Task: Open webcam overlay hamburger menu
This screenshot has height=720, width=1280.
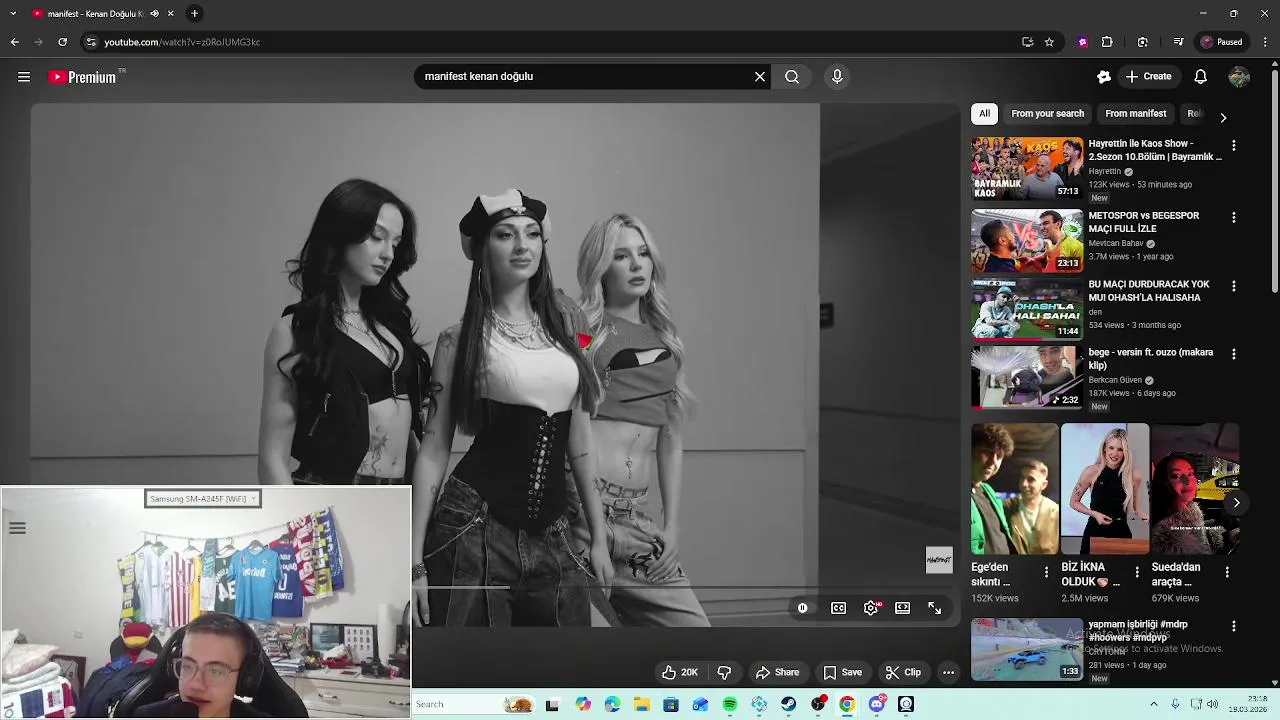Action: [x=17, y=528]
